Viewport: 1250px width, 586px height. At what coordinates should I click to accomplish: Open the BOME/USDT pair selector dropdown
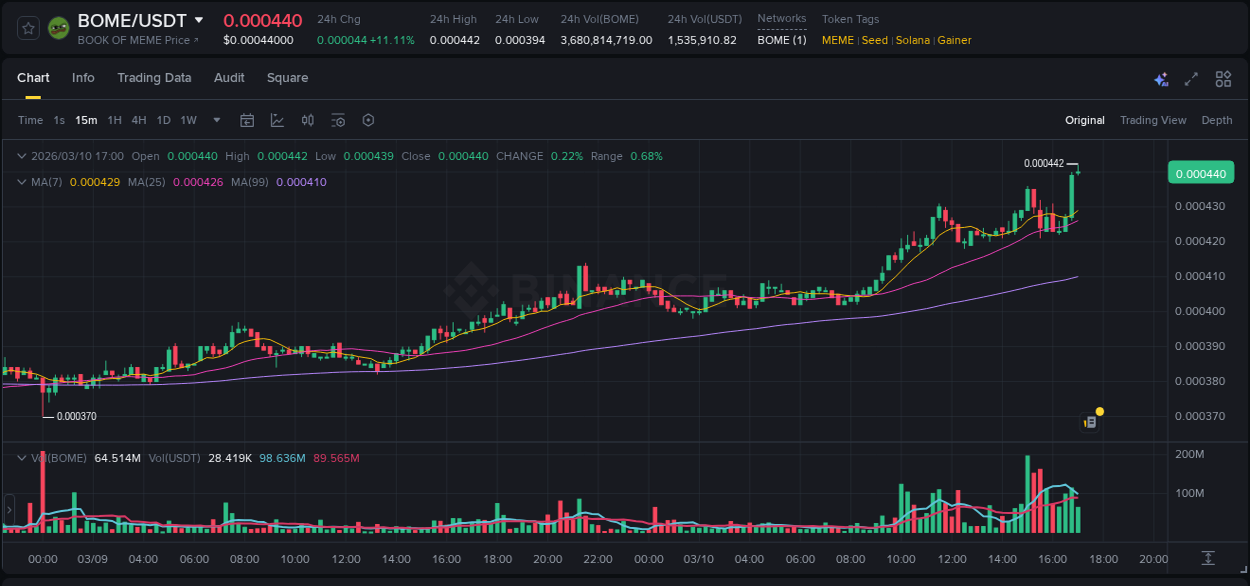(199, 19)
